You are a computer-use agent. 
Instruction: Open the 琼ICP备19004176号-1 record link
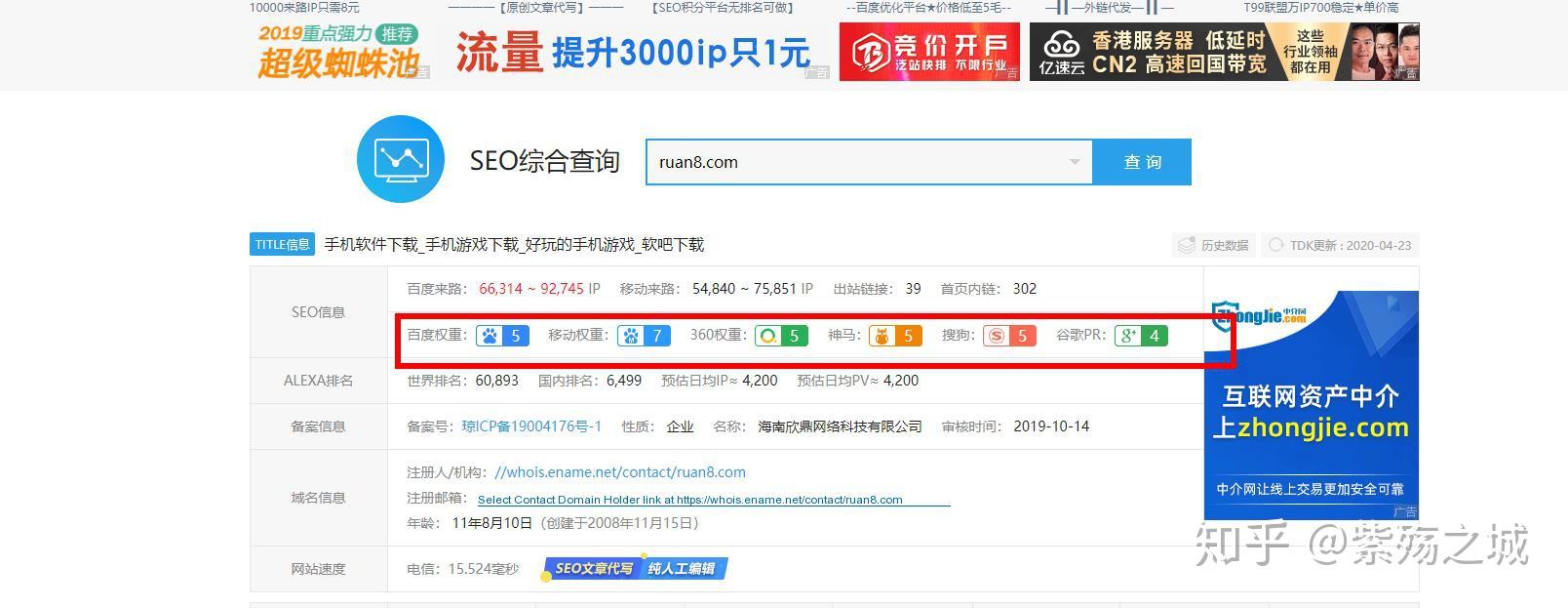pos(531,426)
